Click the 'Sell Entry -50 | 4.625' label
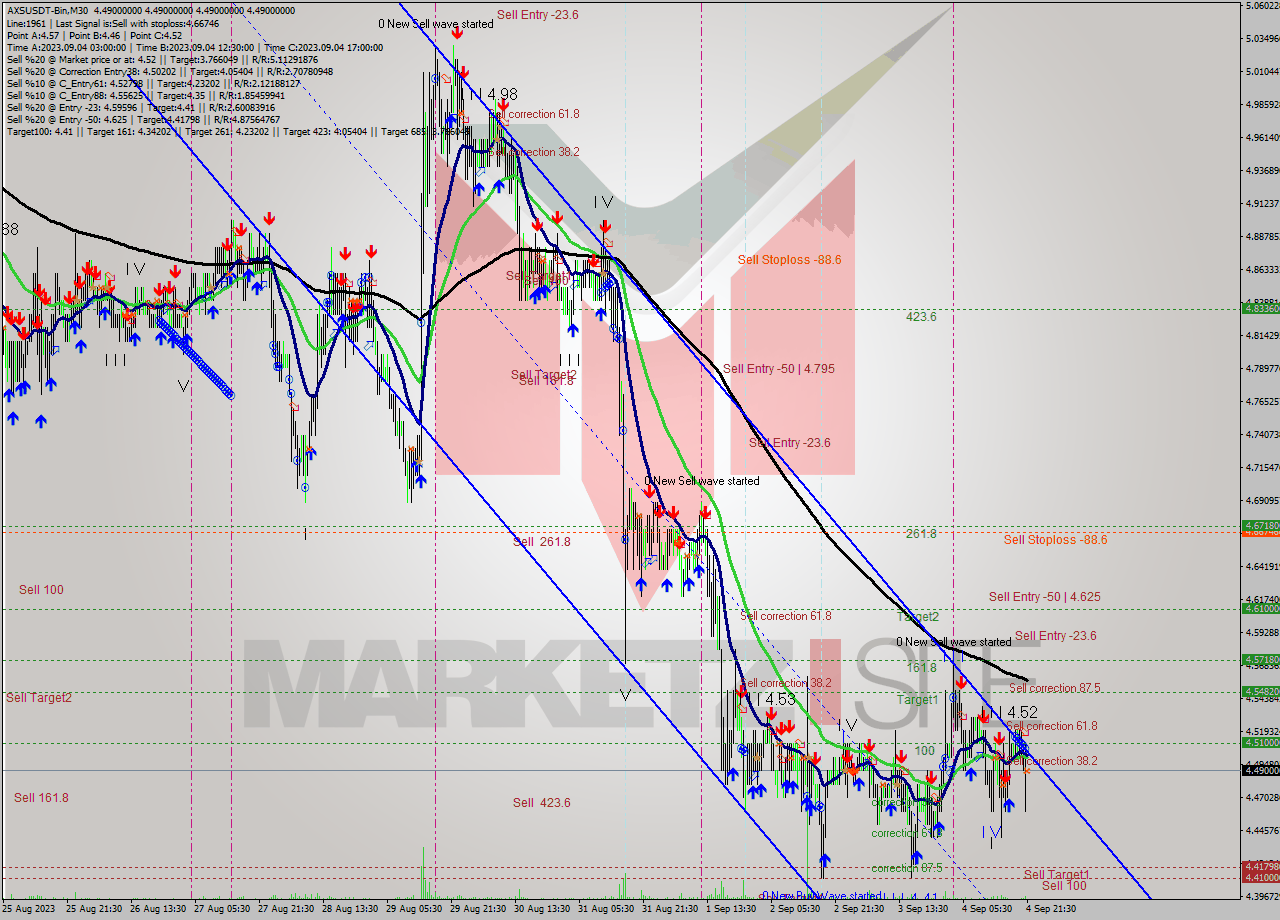This screenshot has width=1280, height=920. (x=1044, y=597)
